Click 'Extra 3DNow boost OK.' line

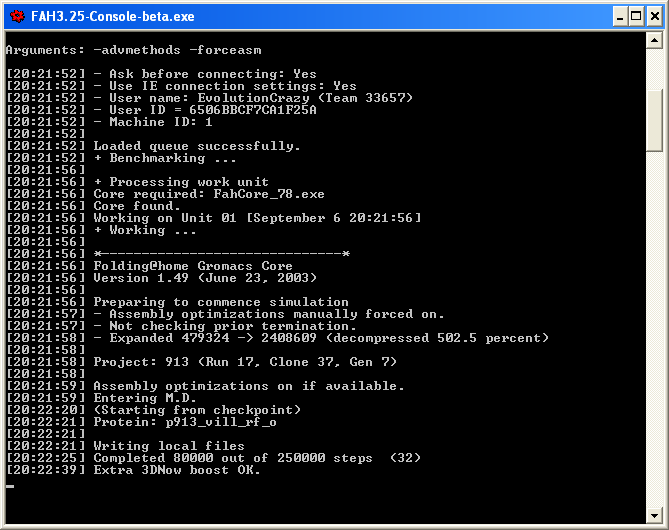point(134,470)
